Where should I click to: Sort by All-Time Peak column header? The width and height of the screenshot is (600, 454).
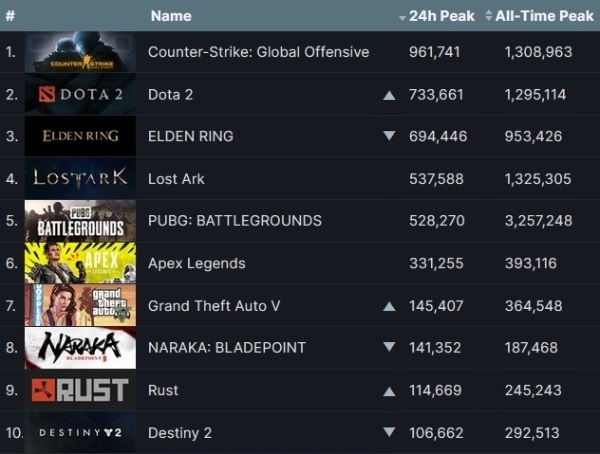(540, 16)
